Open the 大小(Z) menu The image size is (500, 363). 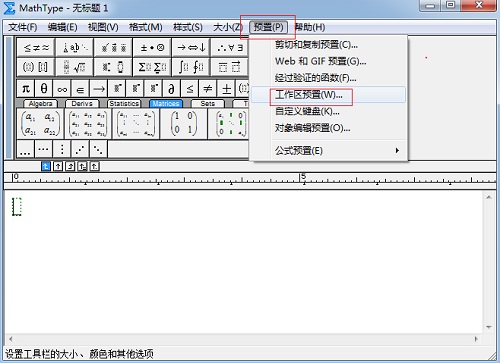(x=228, y=27)
